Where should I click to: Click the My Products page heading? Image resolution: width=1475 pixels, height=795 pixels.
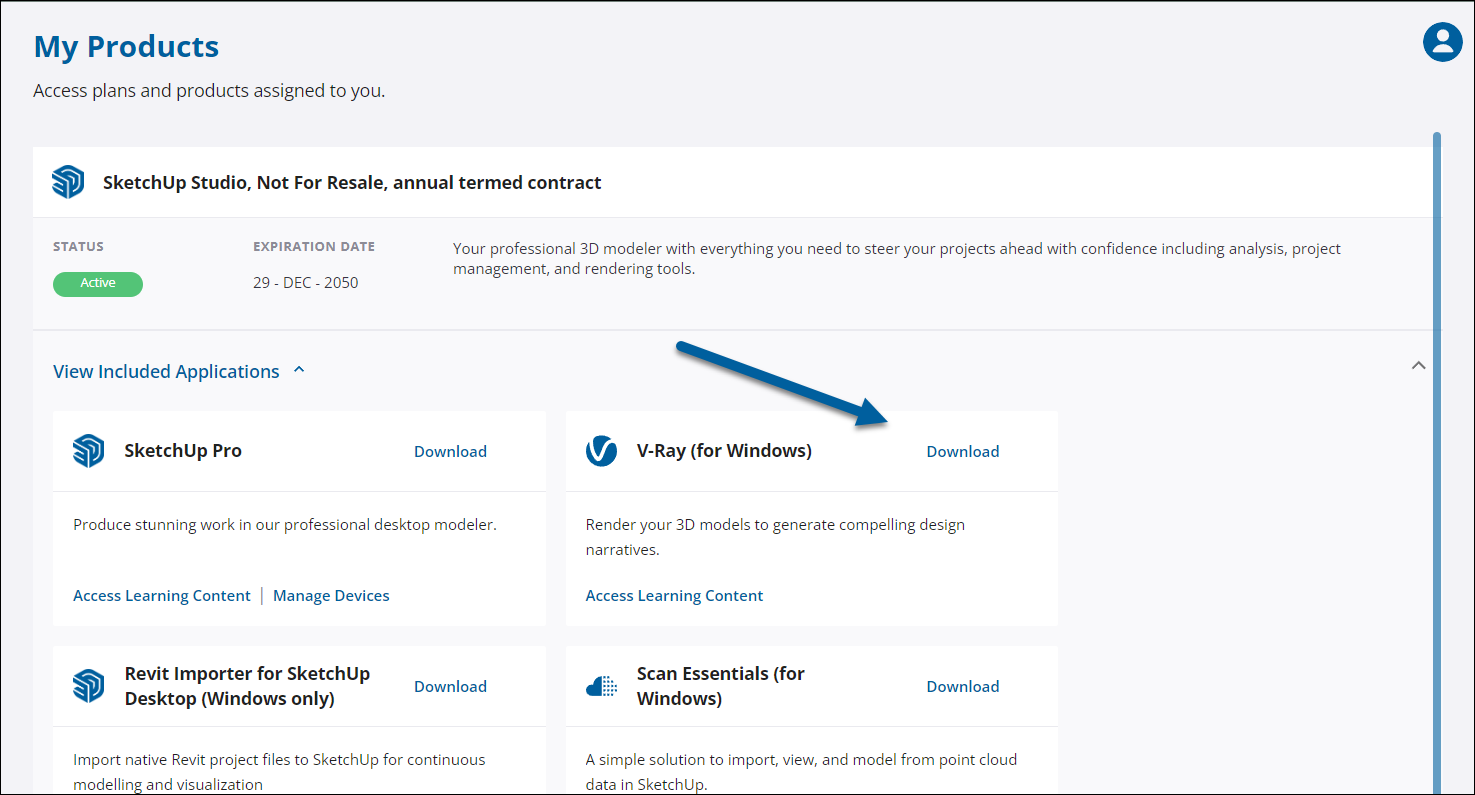click(x=126, y=47)
